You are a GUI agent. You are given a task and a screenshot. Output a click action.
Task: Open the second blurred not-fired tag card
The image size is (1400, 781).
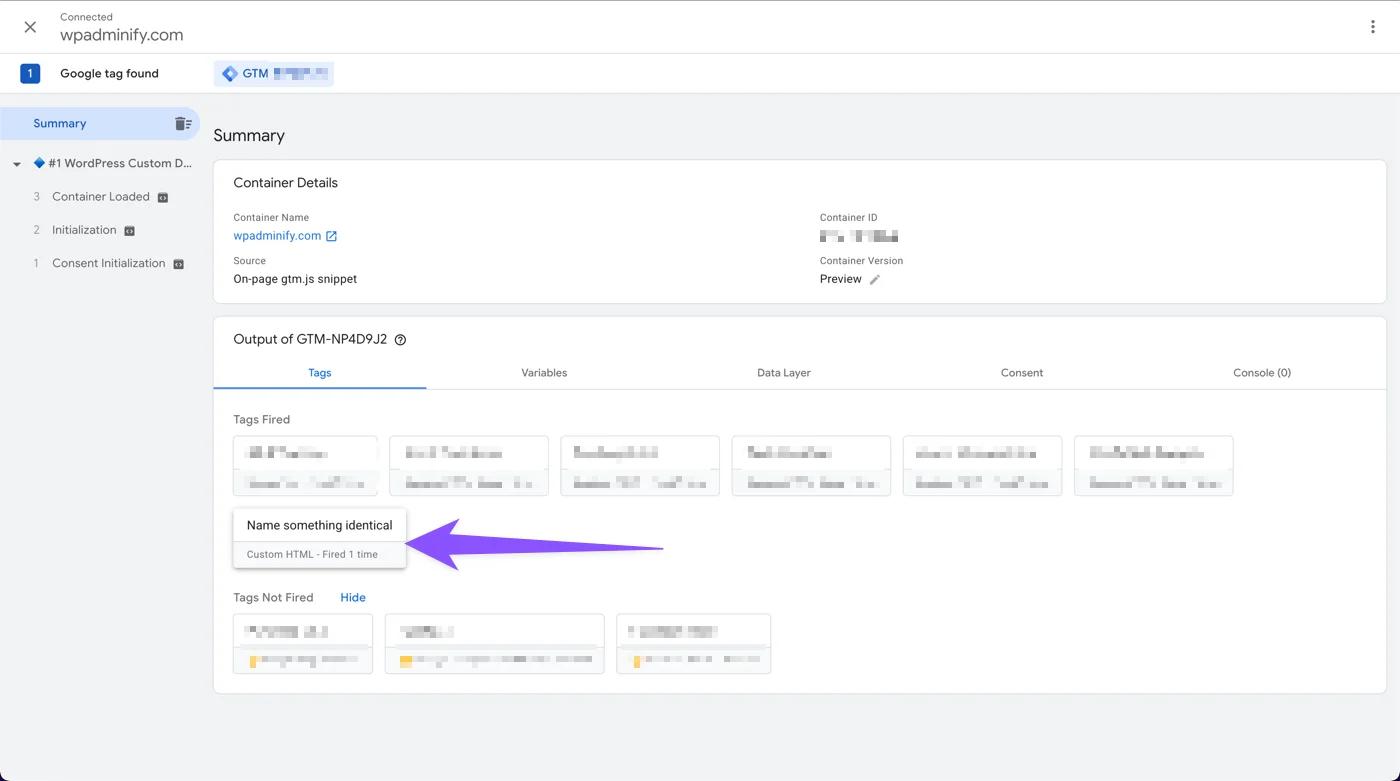tap(494, 644)
